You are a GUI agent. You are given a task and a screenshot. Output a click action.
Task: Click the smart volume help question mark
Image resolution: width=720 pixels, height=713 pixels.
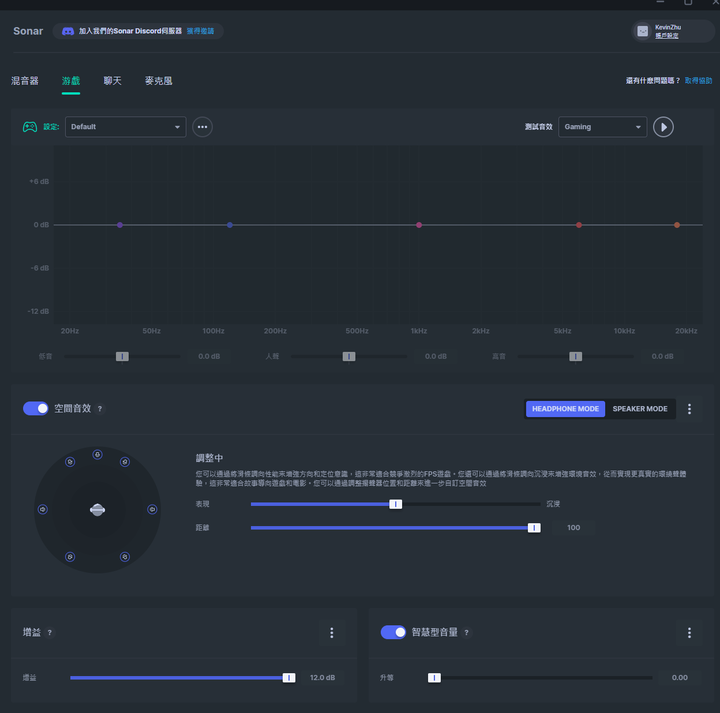pos(466,633)
